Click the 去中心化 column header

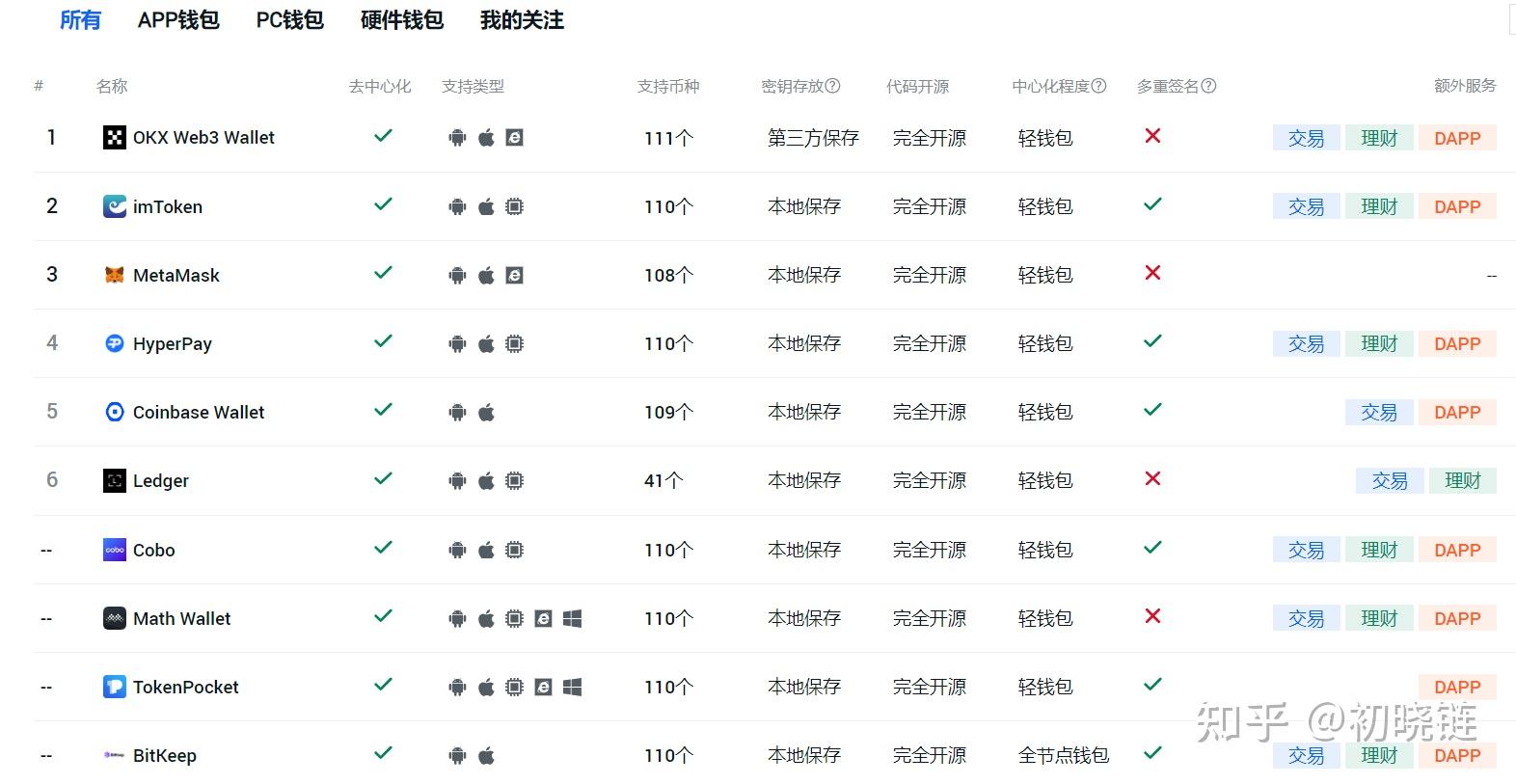[x=380, y=86]
